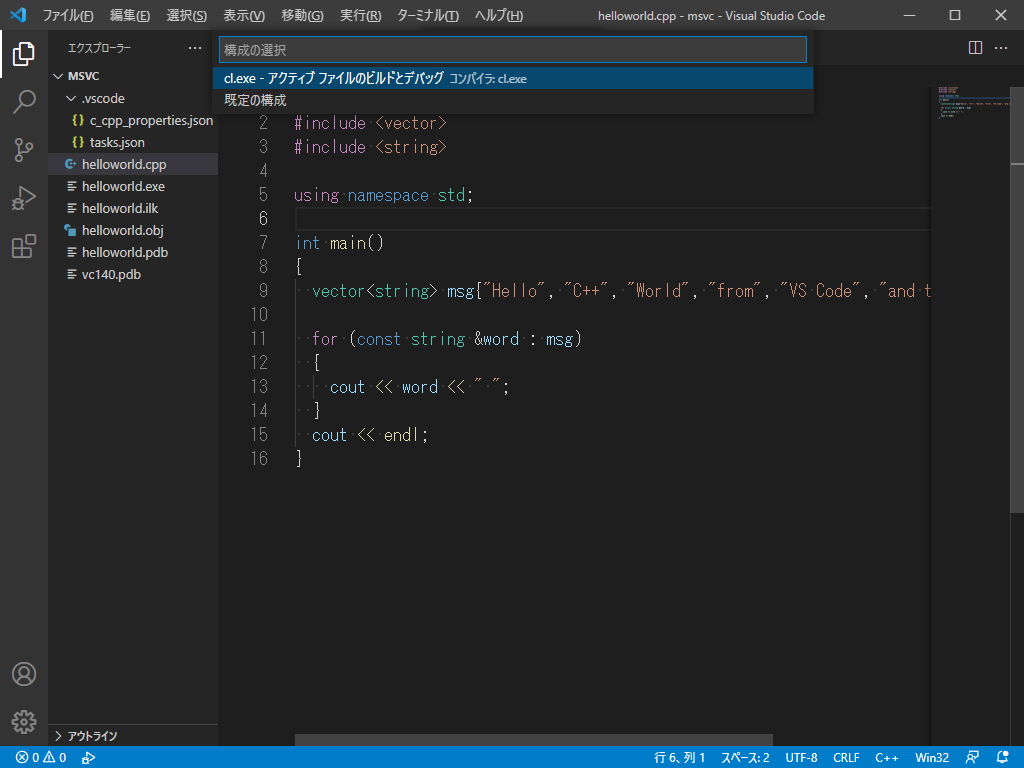This screenshot has height=768, width=1024.
Task: Open the 実行(R) menu
Action: [360, 15]
